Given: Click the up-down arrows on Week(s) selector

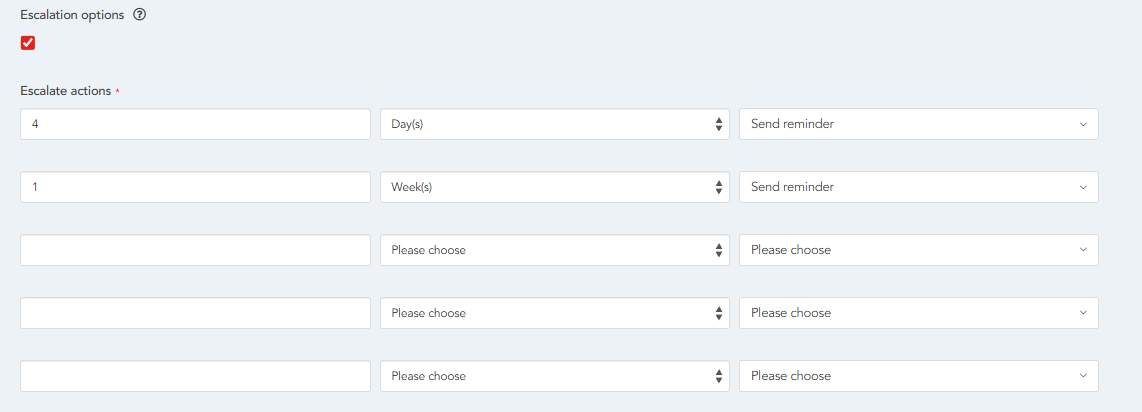Looking at the screenshot, I should coord(718,187).
